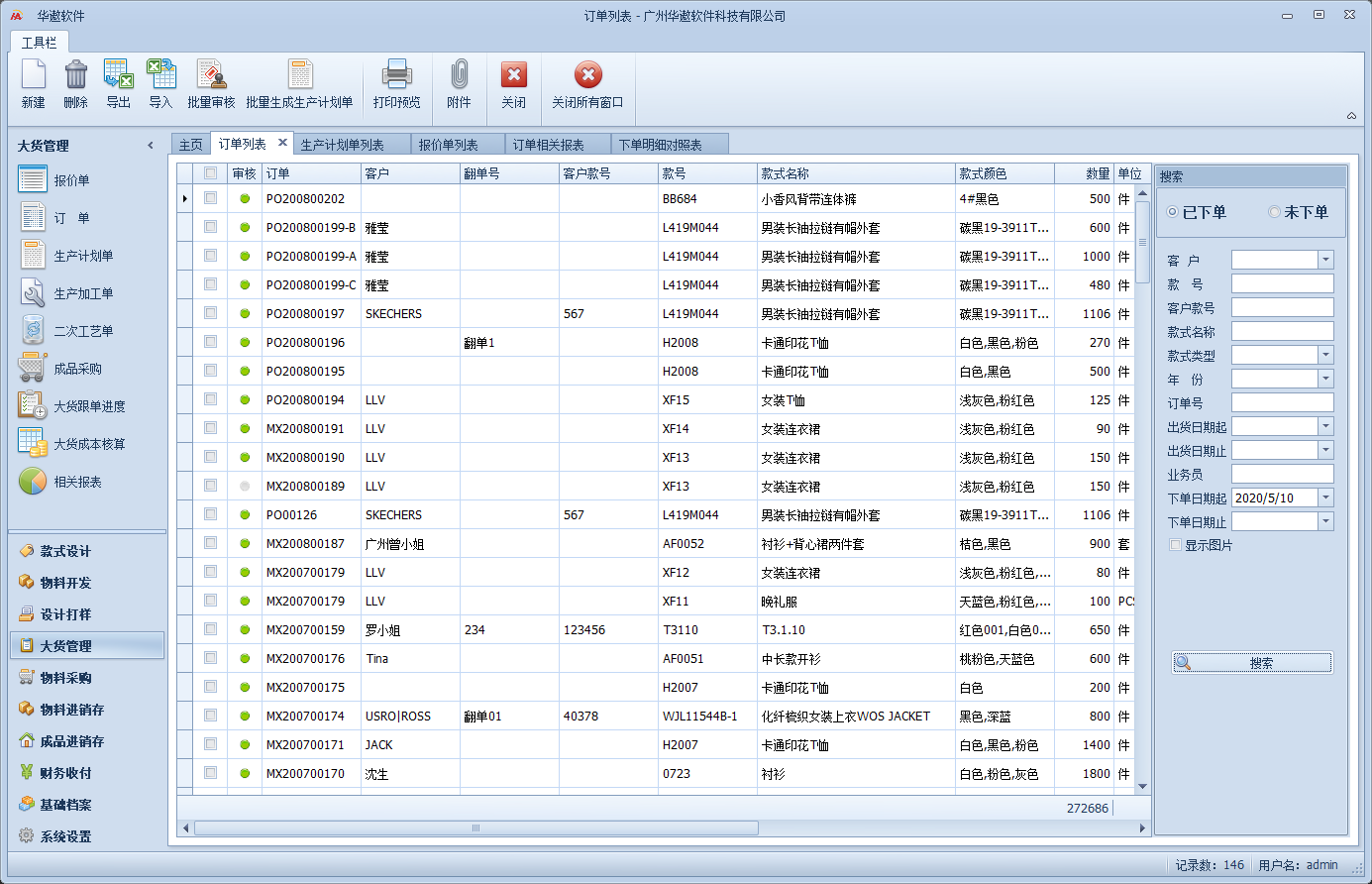Click the 批量审核 batch approve icon
The image size is (1372, 884).
[x=211, y=75]
